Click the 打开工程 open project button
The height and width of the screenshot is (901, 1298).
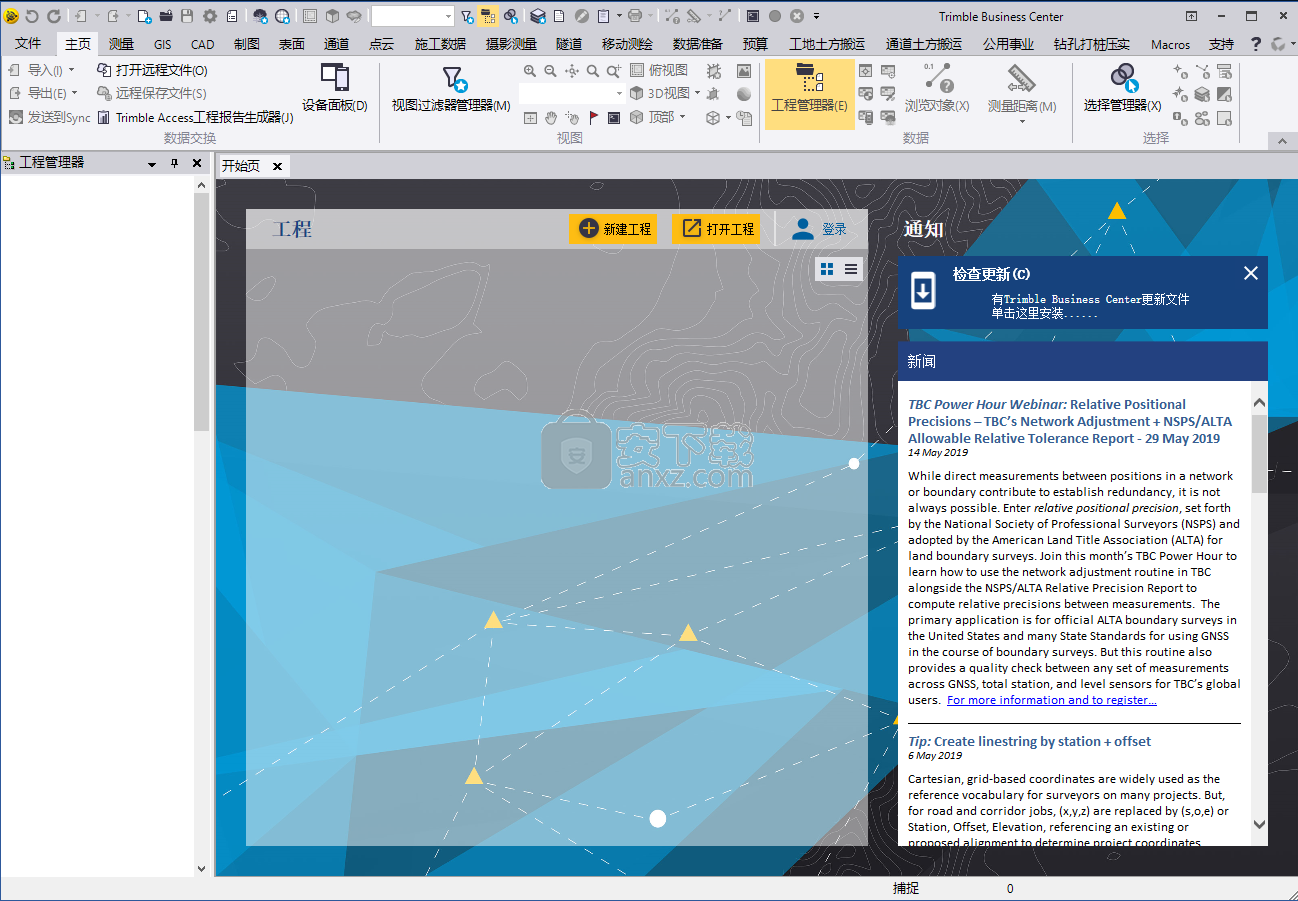(715, 228)
